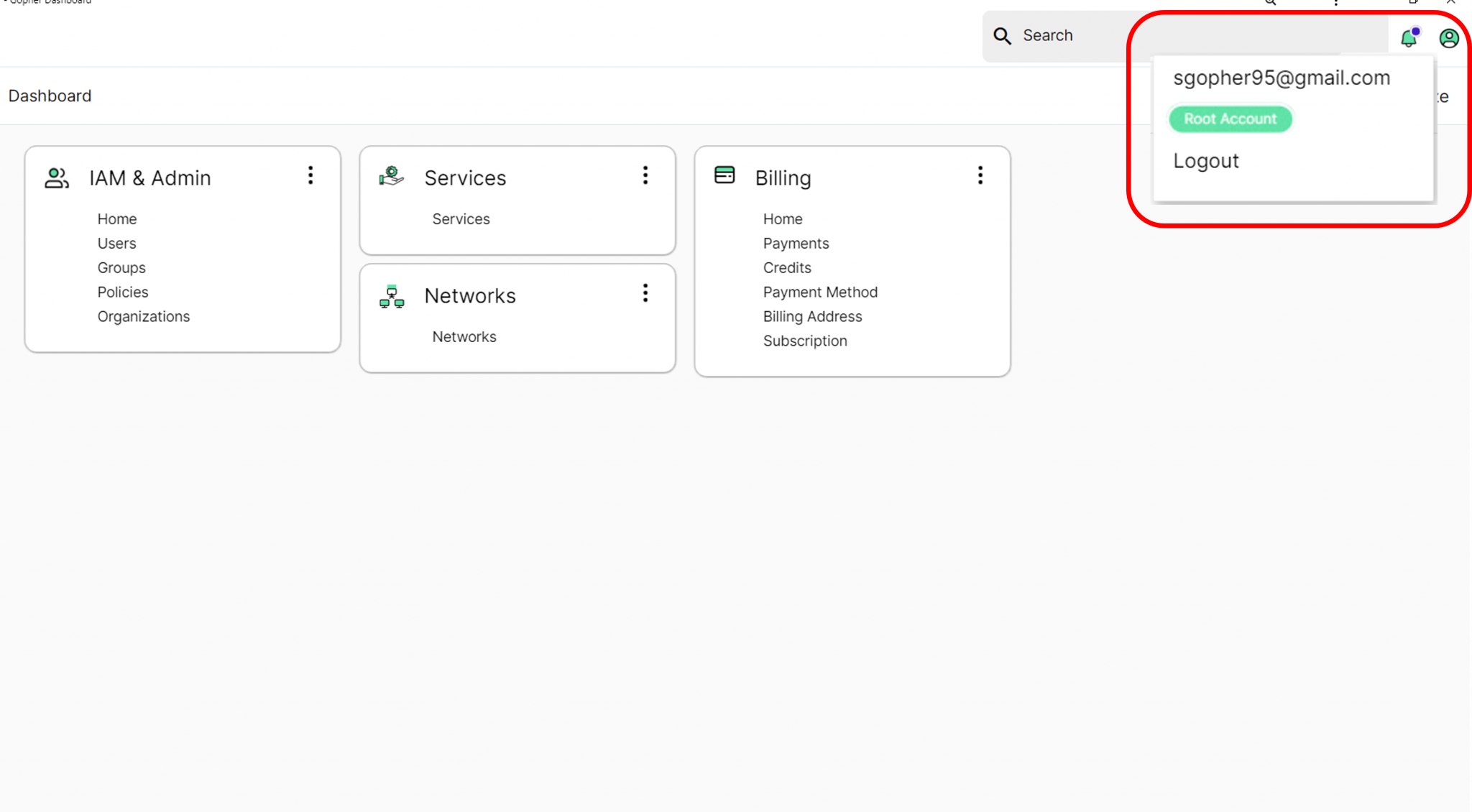Click the Services hand-gear icon

coord(392,176)
